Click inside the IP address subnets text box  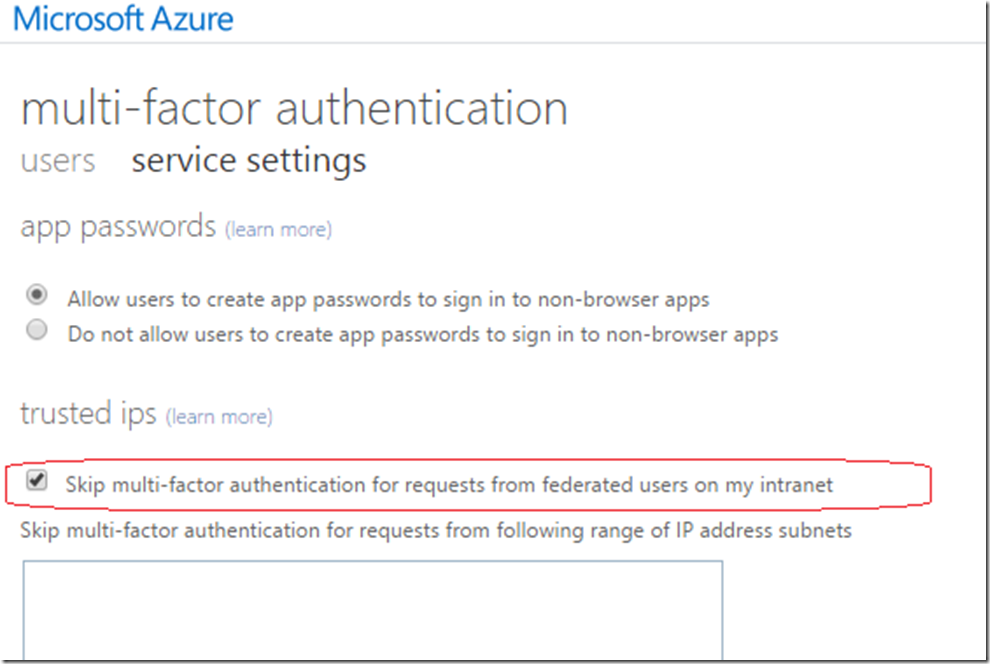(x=373, y=610)
